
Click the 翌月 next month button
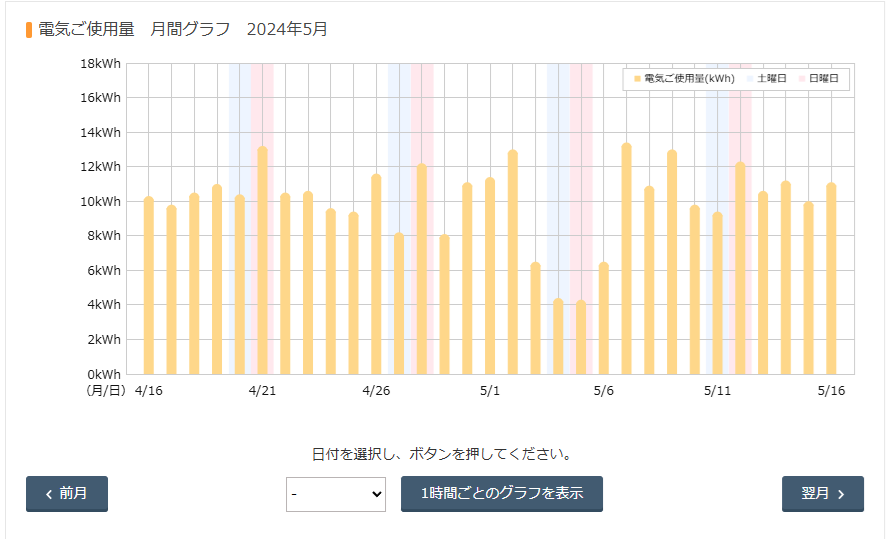pos(822,494)
